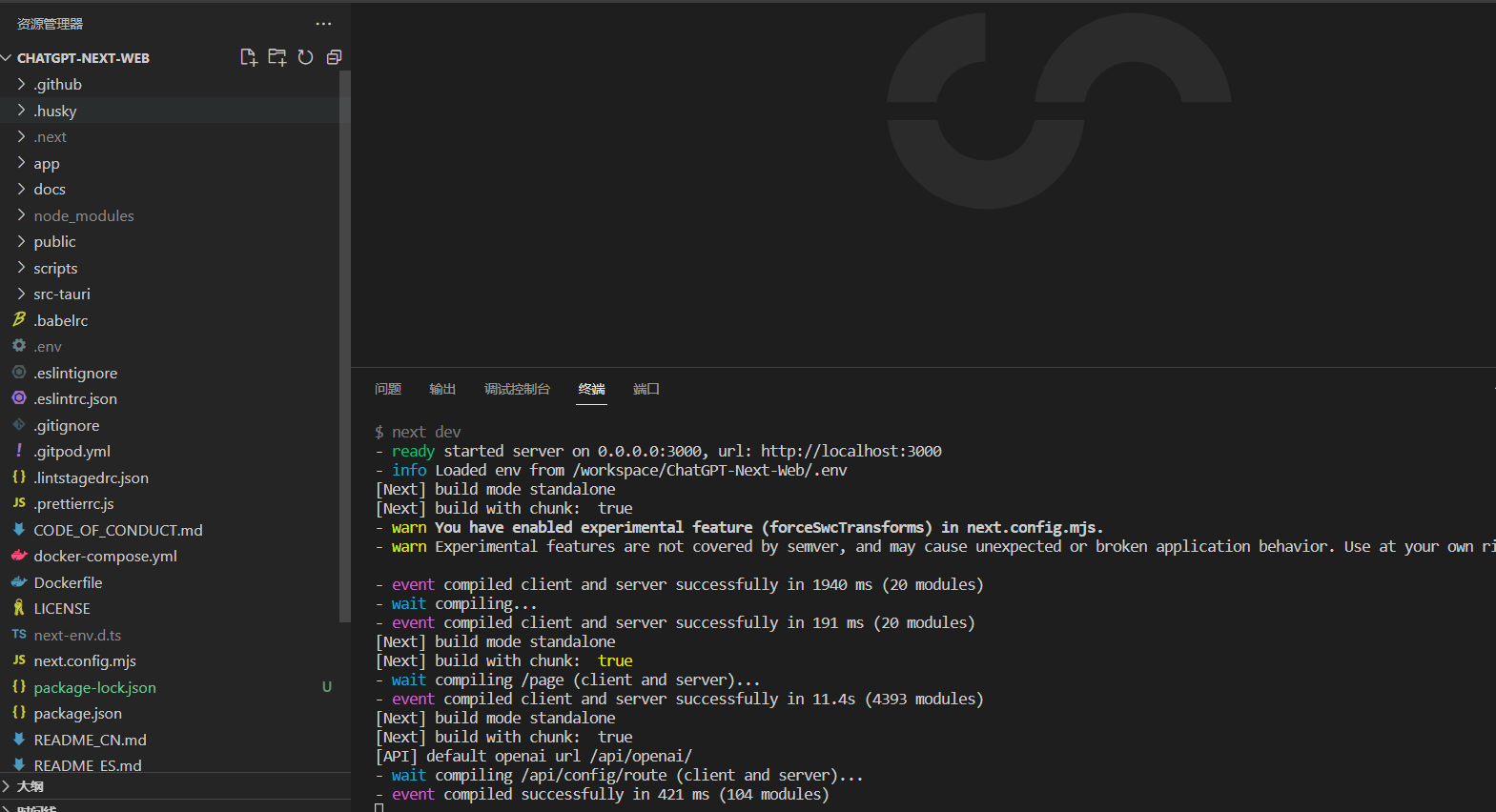Click the Docker whale icon beside docker-compose.yml
Image resolution: width=1496 pixels, height=812 pixels.
pyautogui.click(x=19, y=556)
